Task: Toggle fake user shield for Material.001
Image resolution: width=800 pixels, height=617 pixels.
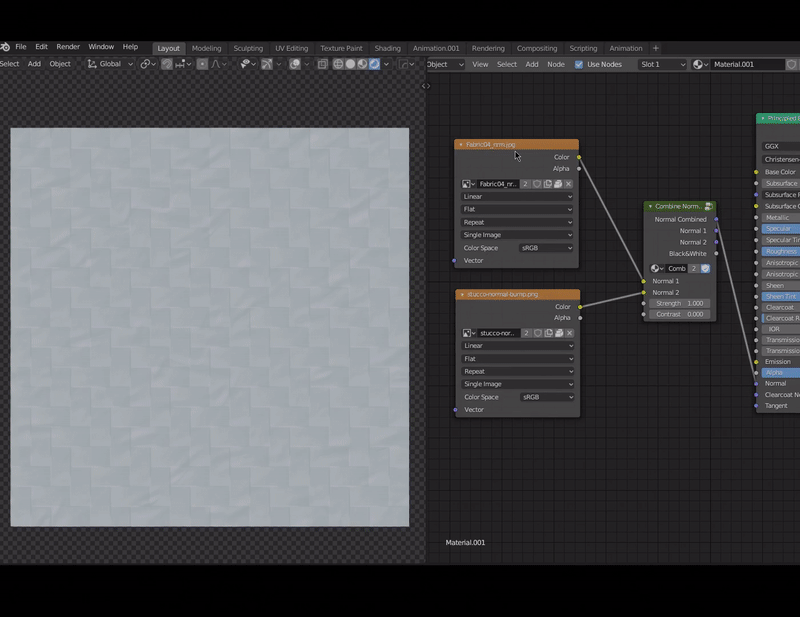Action: click(x=791, y=65)
